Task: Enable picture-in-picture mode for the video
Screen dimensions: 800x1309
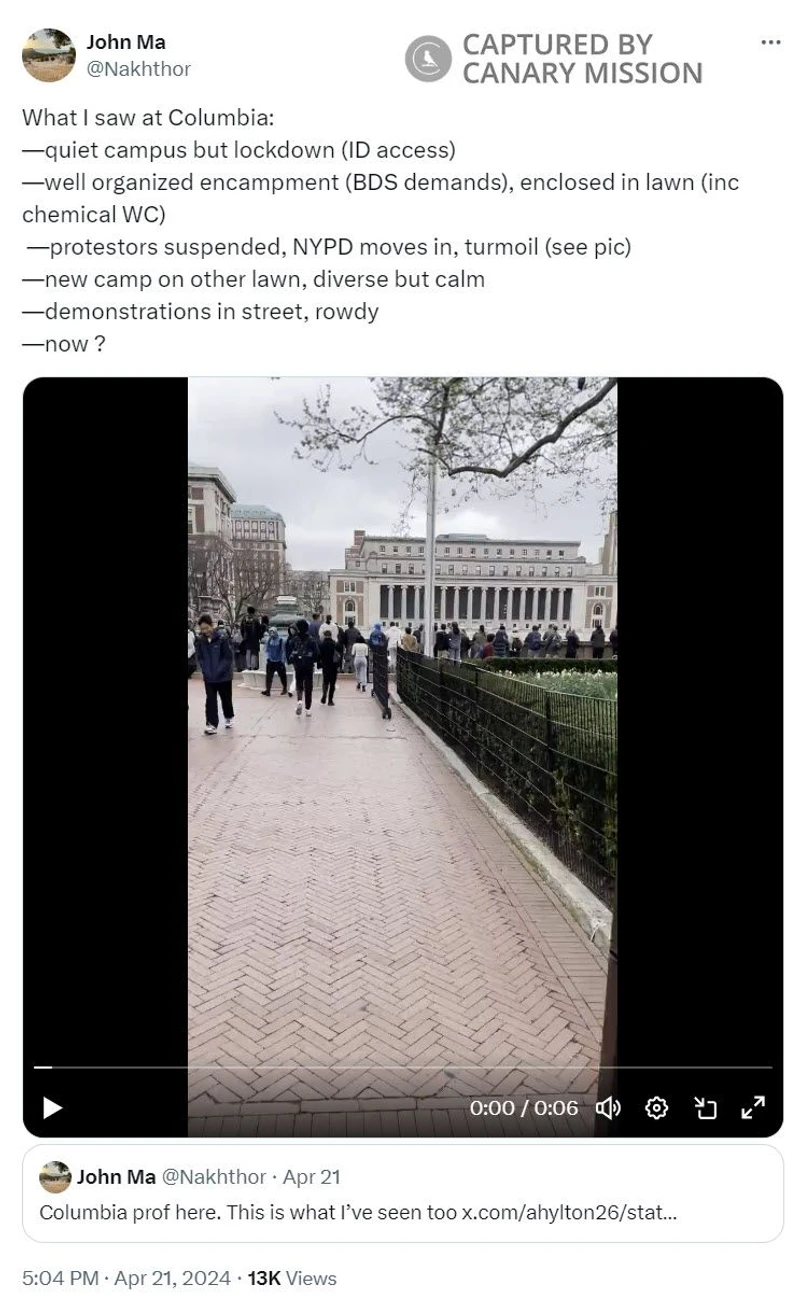Action: 706,1107
